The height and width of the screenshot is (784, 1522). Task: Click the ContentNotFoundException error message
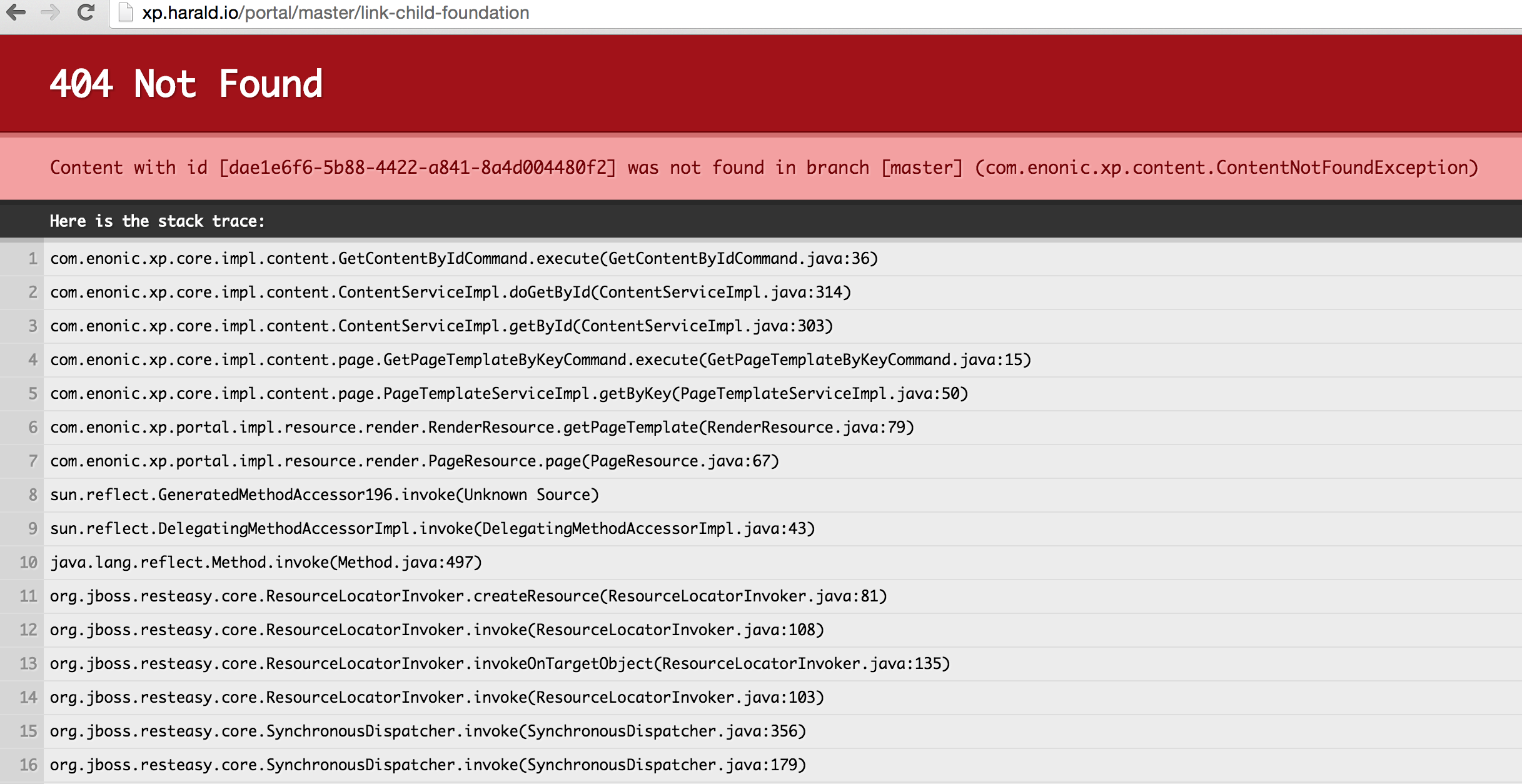[764, 168]
